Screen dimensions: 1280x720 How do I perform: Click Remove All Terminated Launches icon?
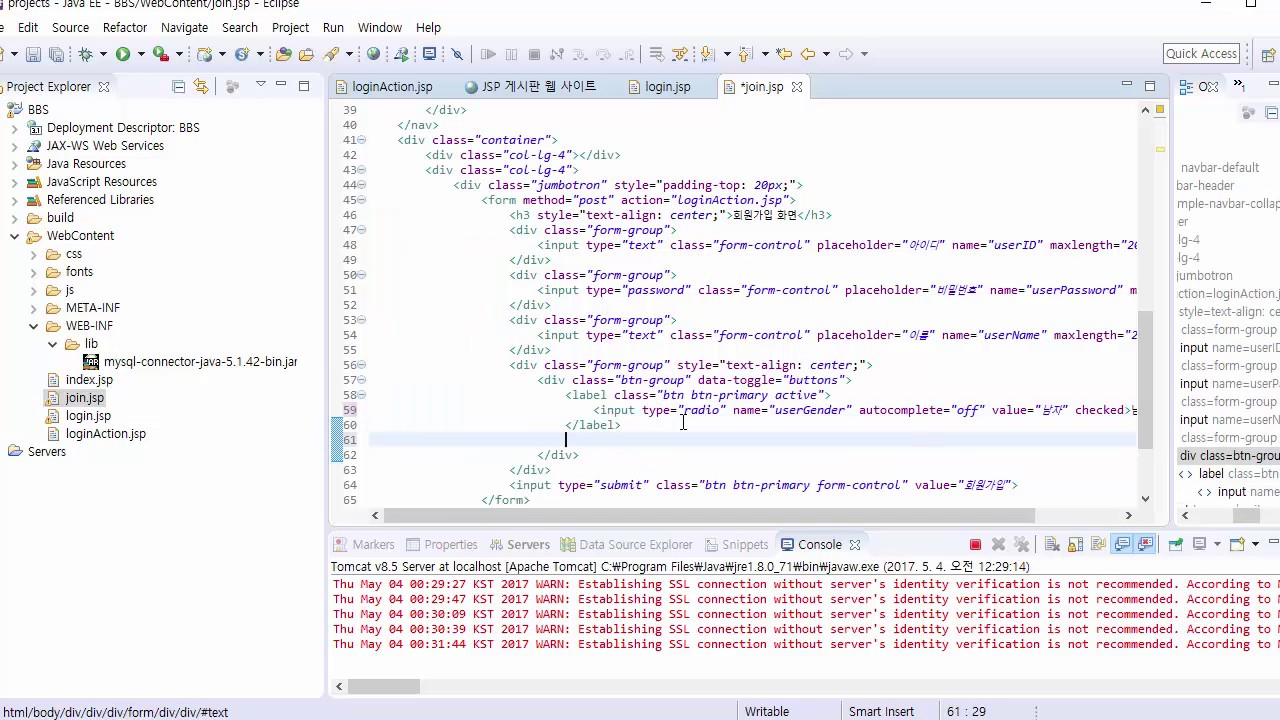click(1021, 545)
